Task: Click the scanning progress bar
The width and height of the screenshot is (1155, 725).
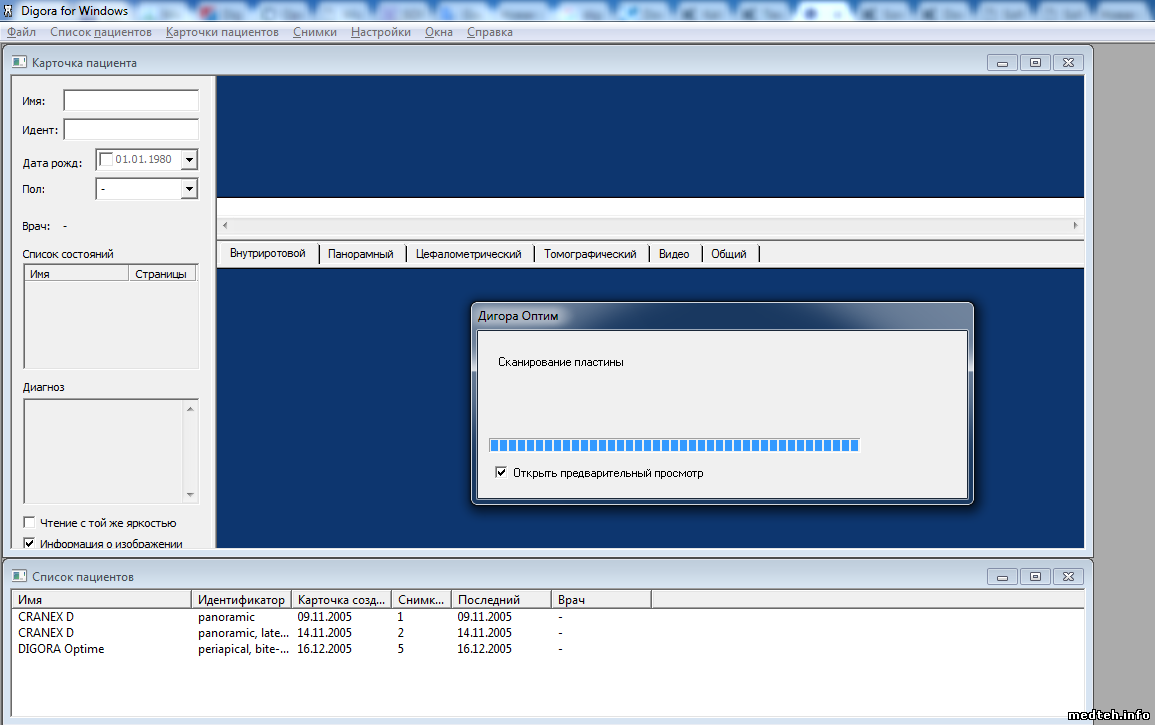Action: pyautogui.click(x=673, y=445)
